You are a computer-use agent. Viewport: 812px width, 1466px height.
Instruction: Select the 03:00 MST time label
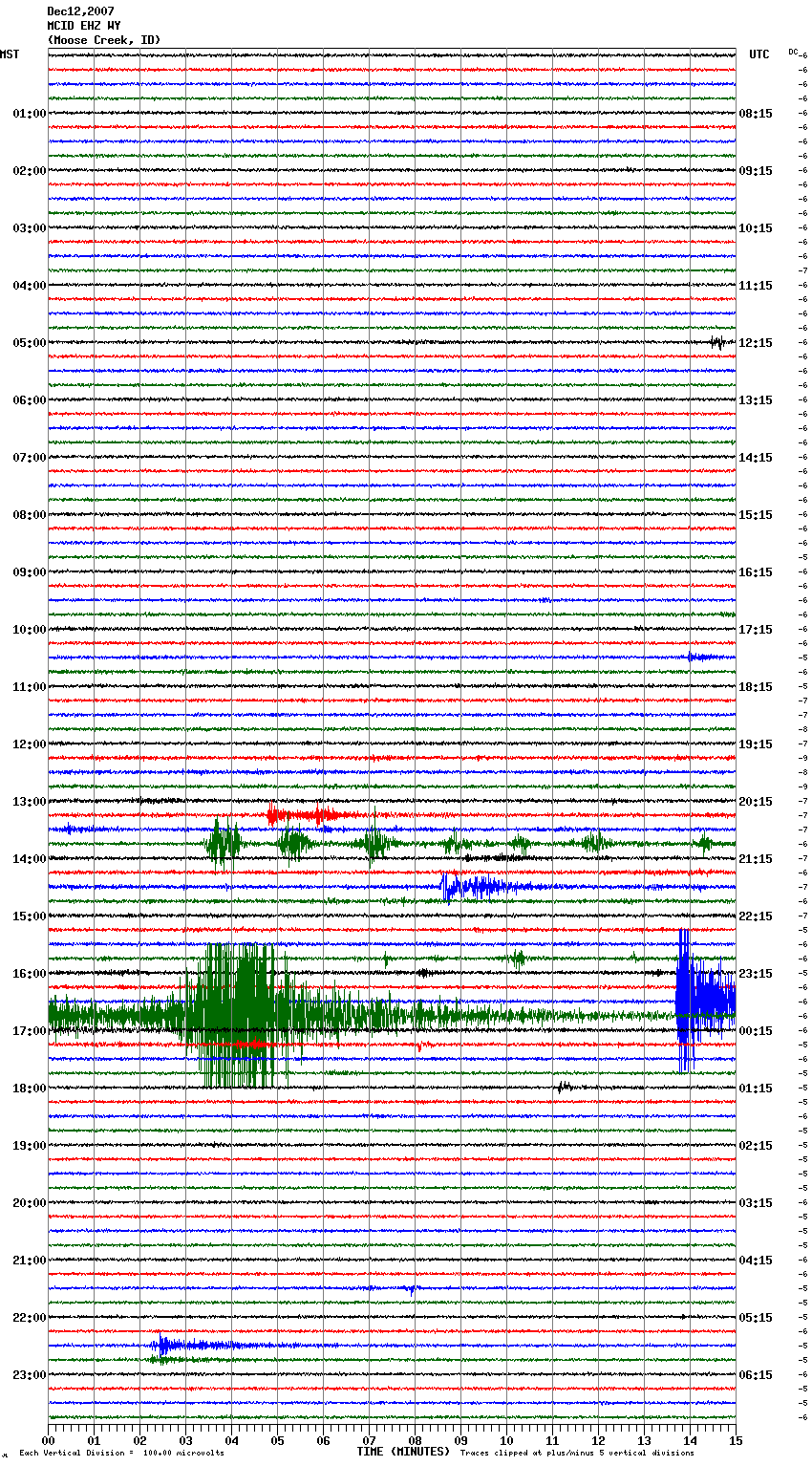tap(30, 228)
